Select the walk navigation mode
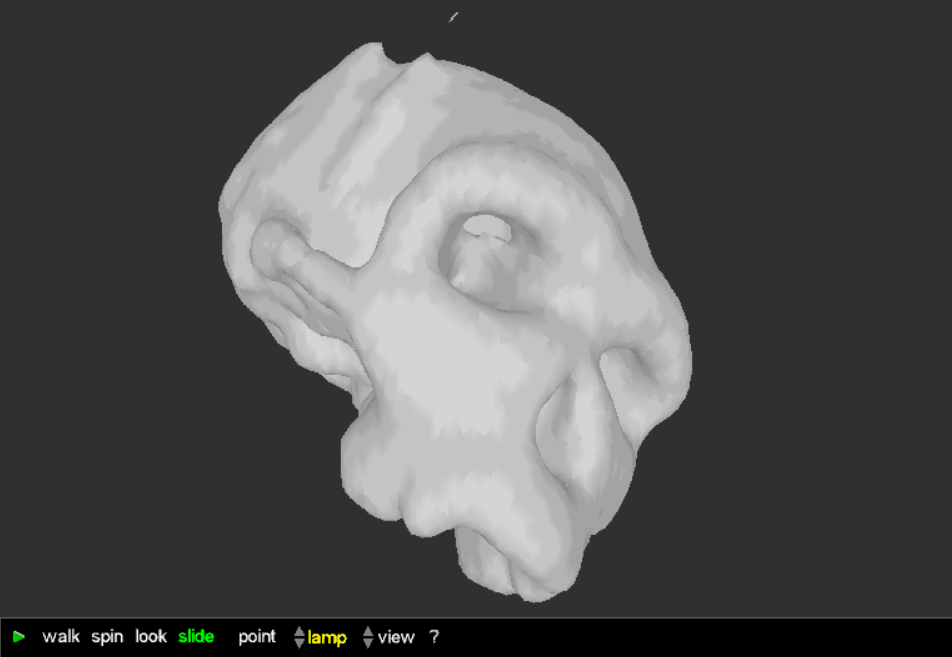 coord(61,636)
